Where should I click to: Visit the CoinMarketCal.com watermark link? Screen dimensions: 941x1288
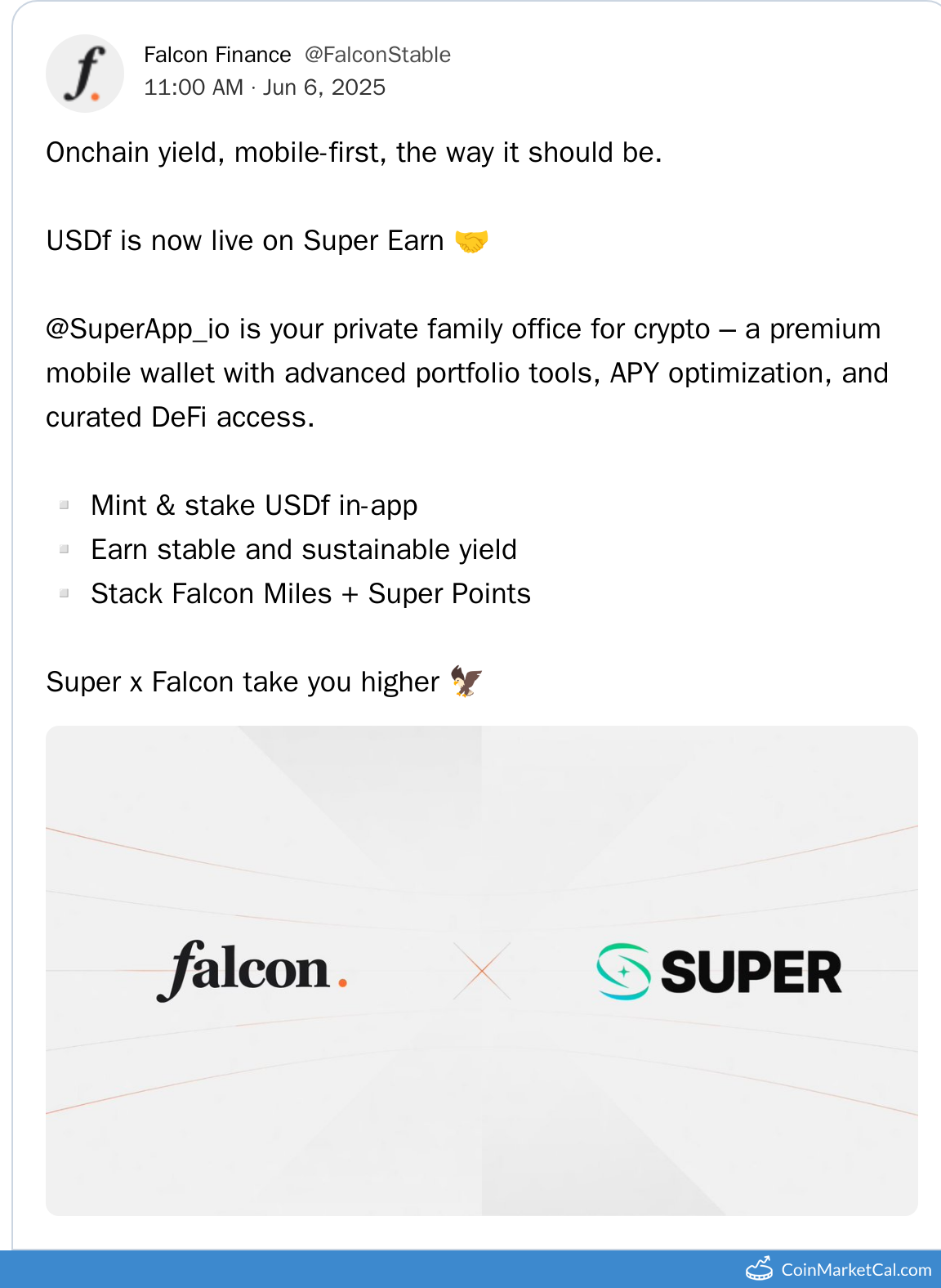[856, 1269]
